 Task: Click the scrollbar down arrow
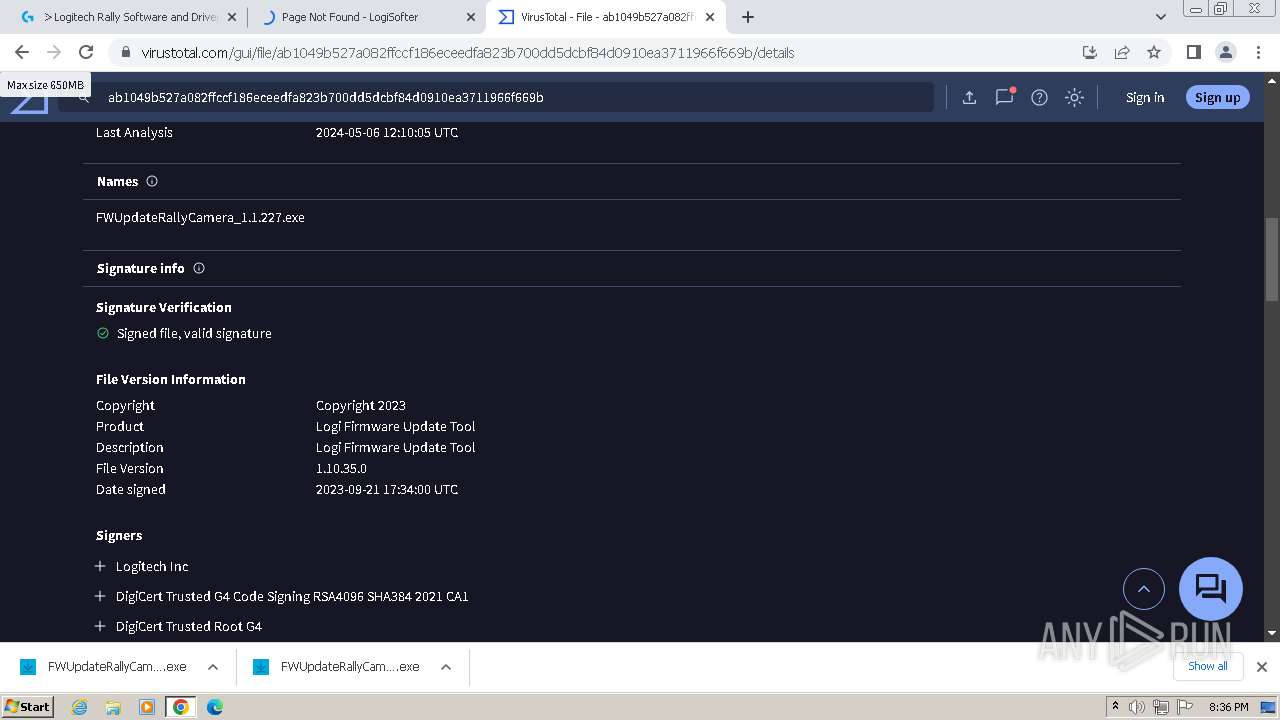(1272, 633)
